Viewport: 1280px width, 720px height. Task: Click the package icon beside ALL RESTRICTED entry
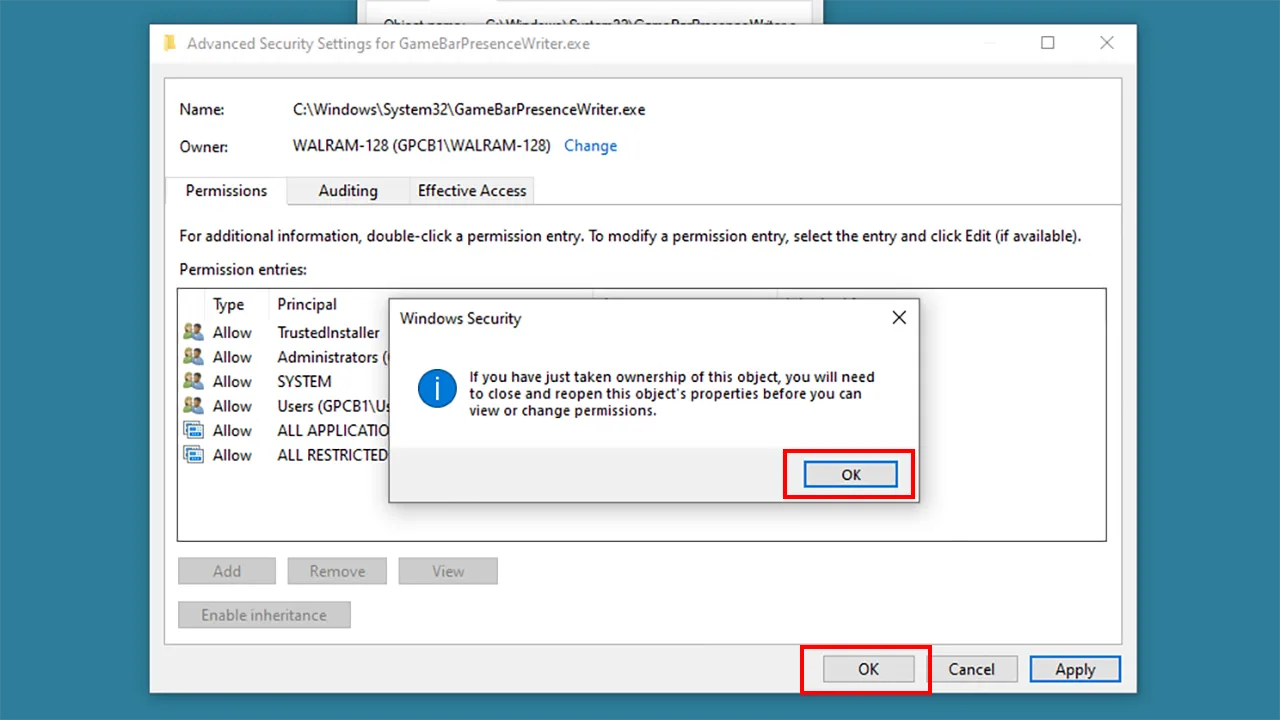pyautogui.click(x=193, y=455)
